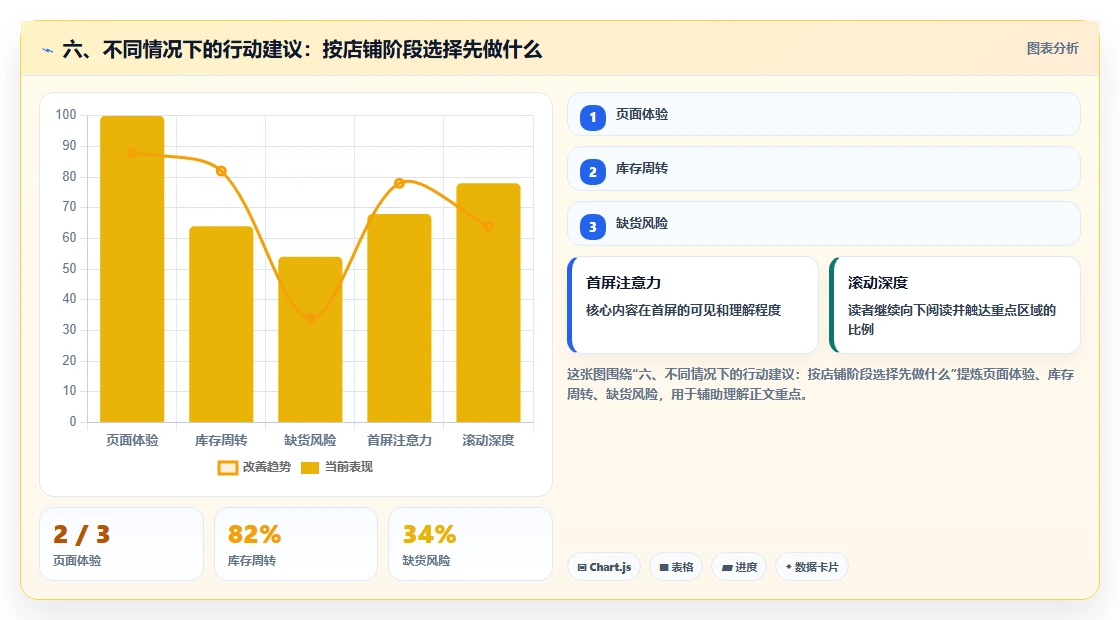Click the 缺货风险 x-axis label

click(310, 441)
